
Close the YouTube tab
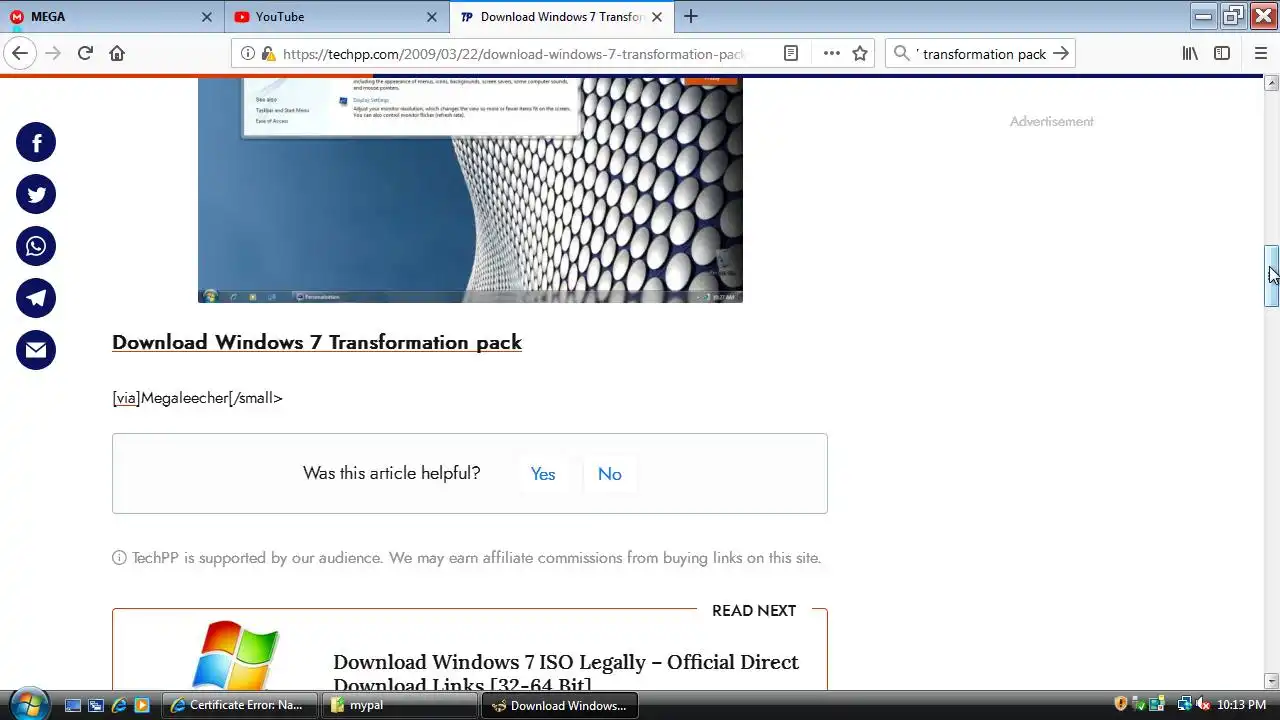[432, 17]
